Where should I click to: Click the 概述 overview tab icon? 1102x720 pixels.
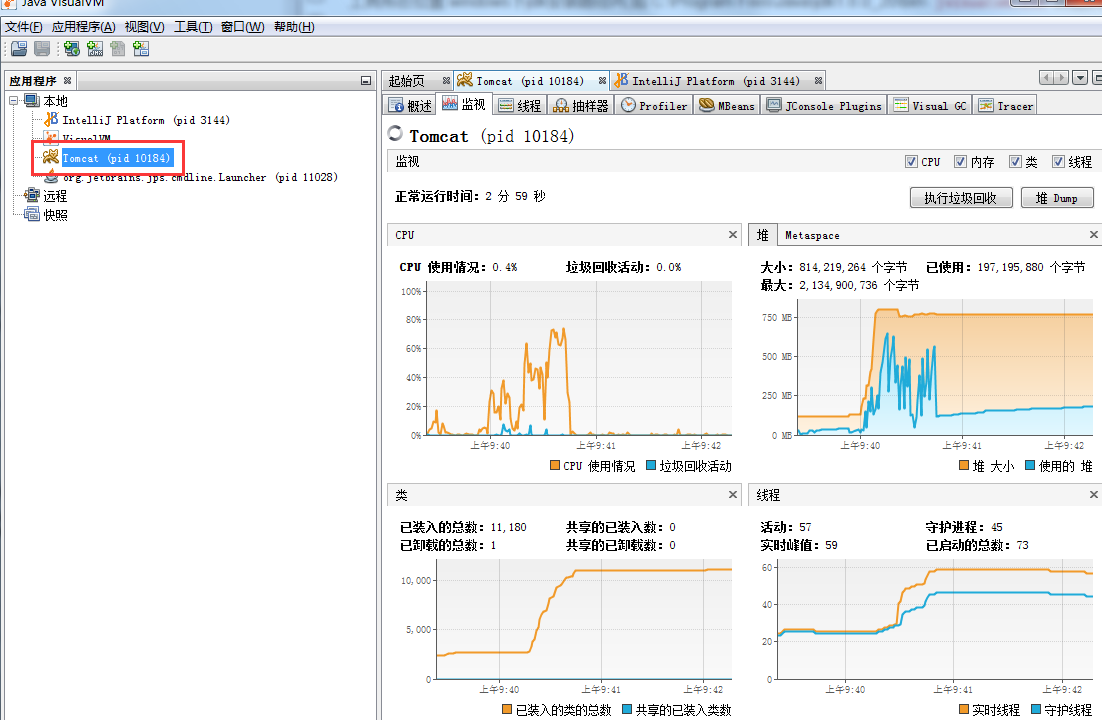click(396, 105)
